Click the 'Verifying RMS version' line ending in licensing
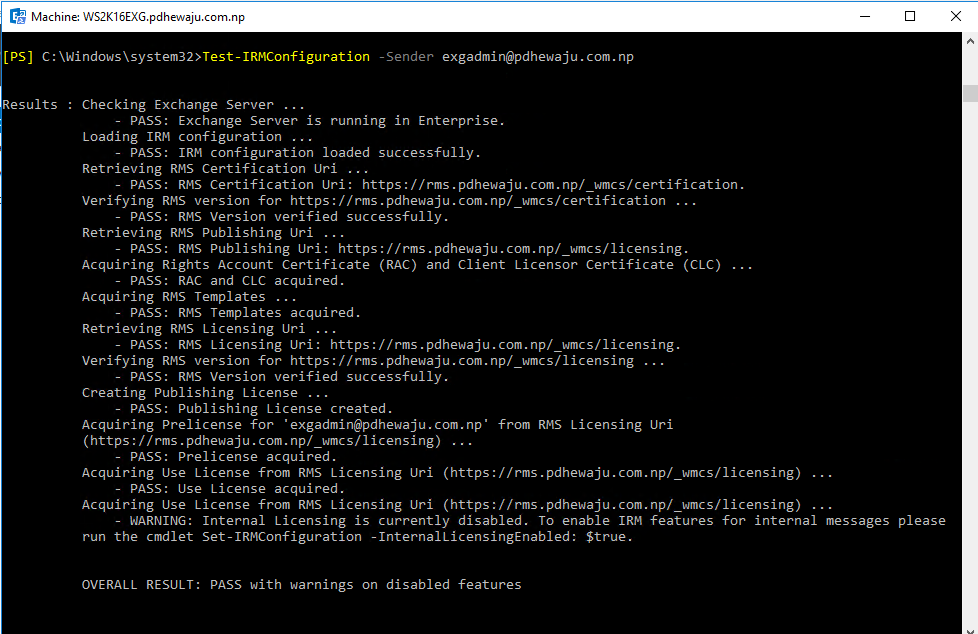This screenshot has height=634, width=978. 373,361
